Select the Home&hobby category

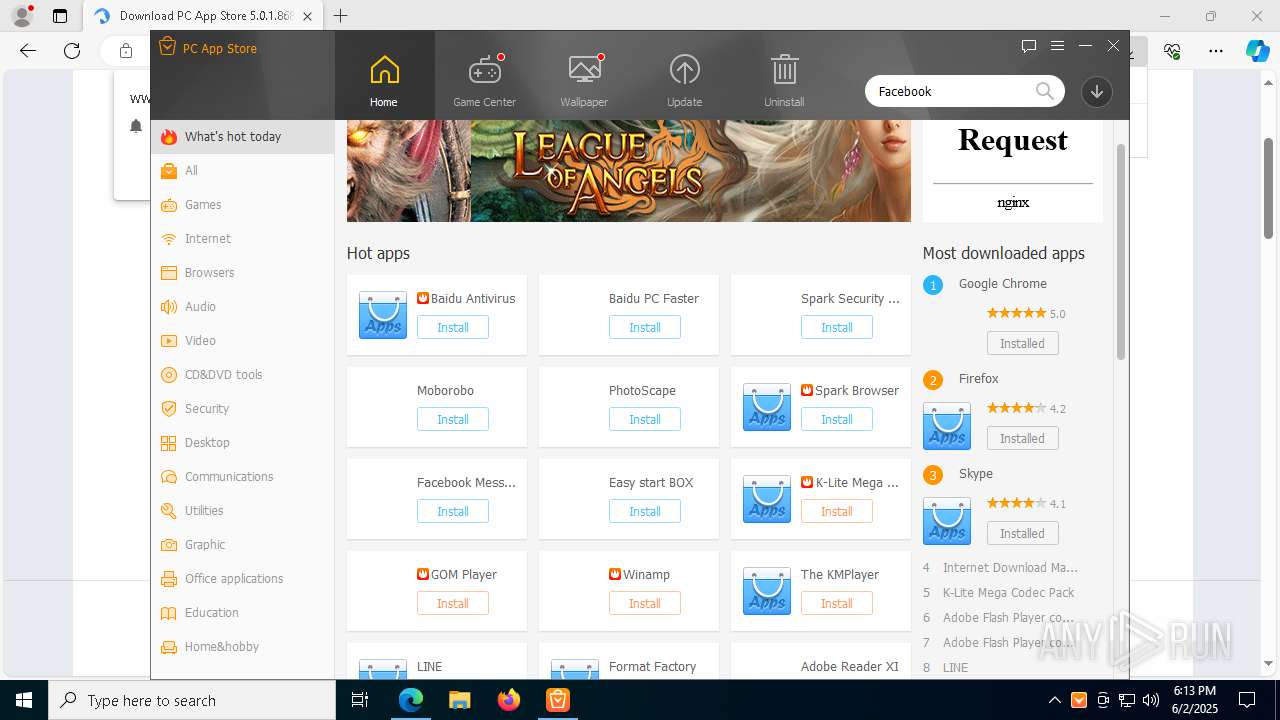[242, 647]
